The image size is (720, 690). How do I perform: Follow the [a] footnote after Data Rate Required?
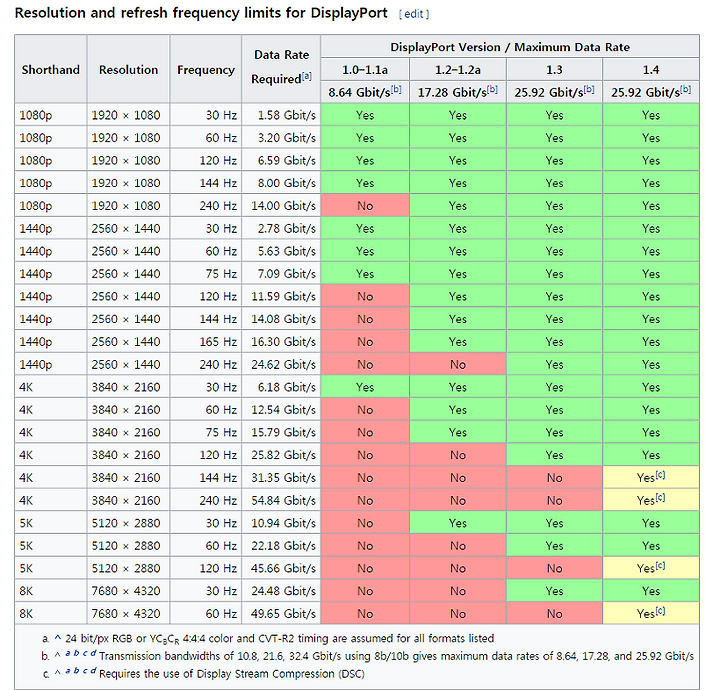(307, 76)
